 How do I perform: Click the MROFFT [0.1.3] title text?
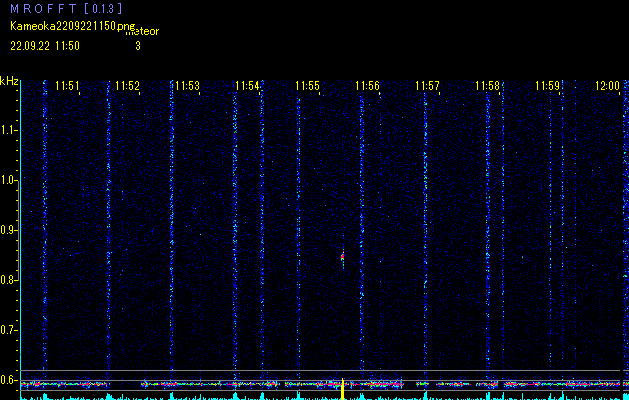click(x=66, y=8)
